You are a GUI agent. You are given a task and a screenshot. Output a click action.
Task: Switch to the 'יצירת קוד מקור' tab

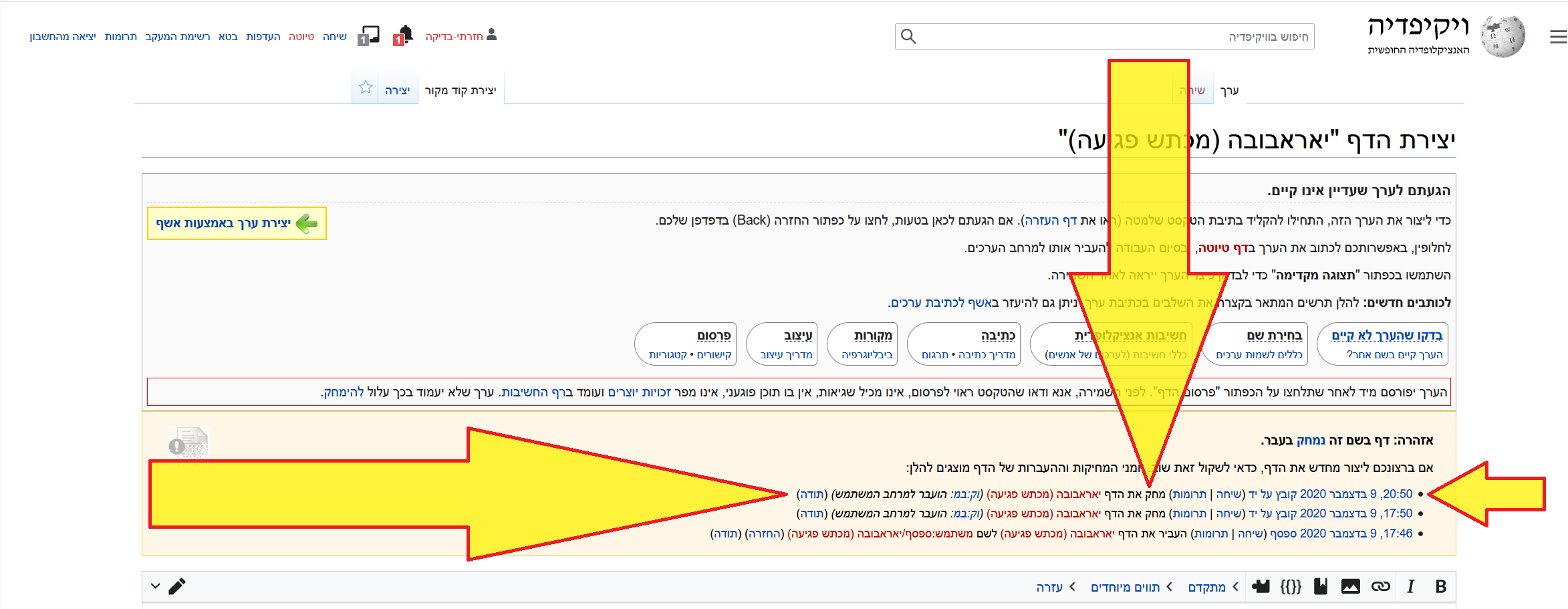(x=461, y=90)
